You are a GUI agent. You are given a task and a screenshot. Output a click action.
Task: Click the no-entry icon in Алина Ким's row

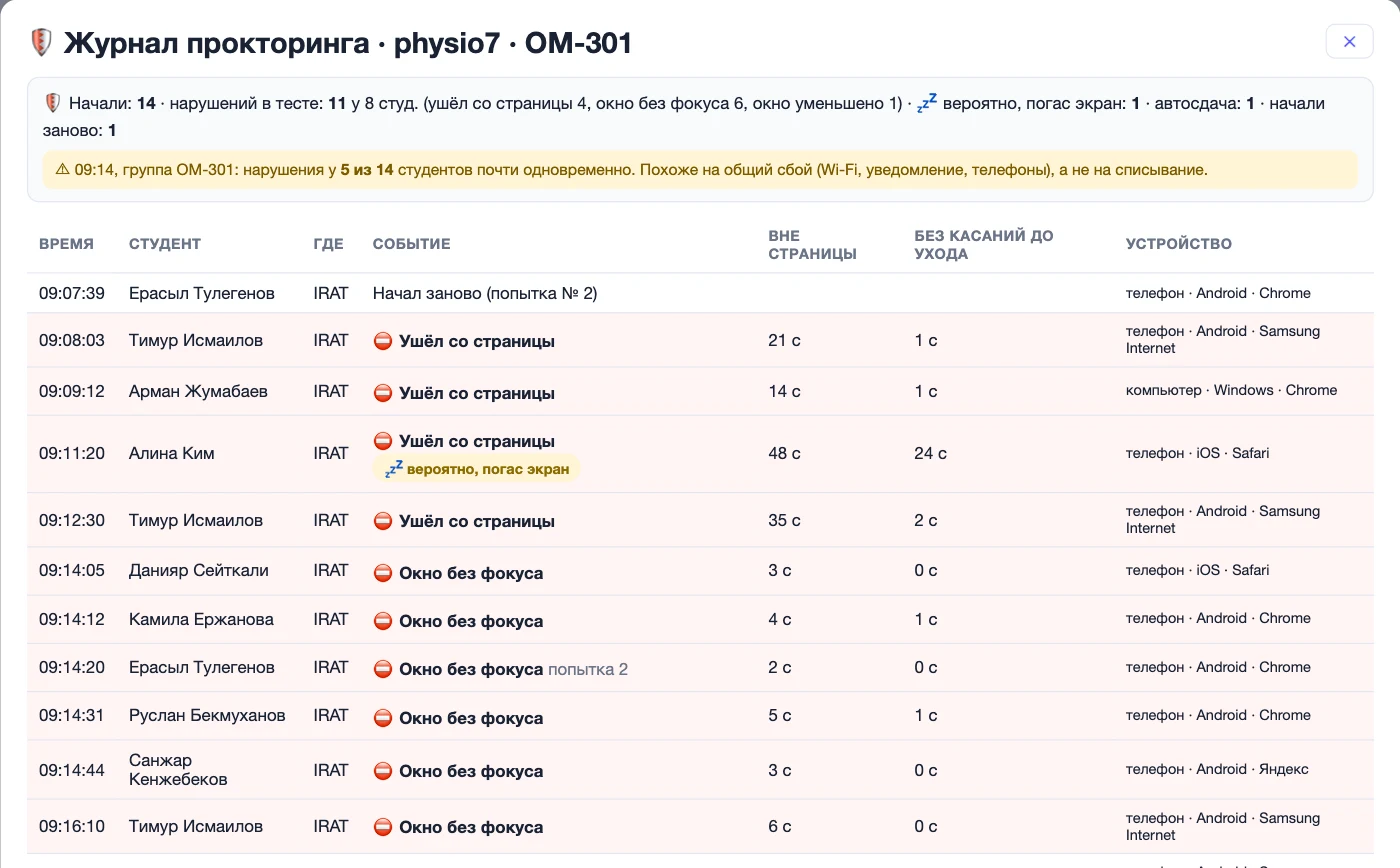point(383,441)
